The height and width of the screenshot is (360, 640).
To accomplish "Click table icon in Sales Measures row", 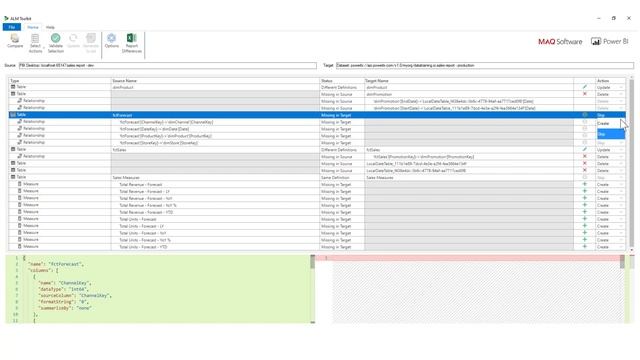I will pyautogui.click(x=13, y=177).
